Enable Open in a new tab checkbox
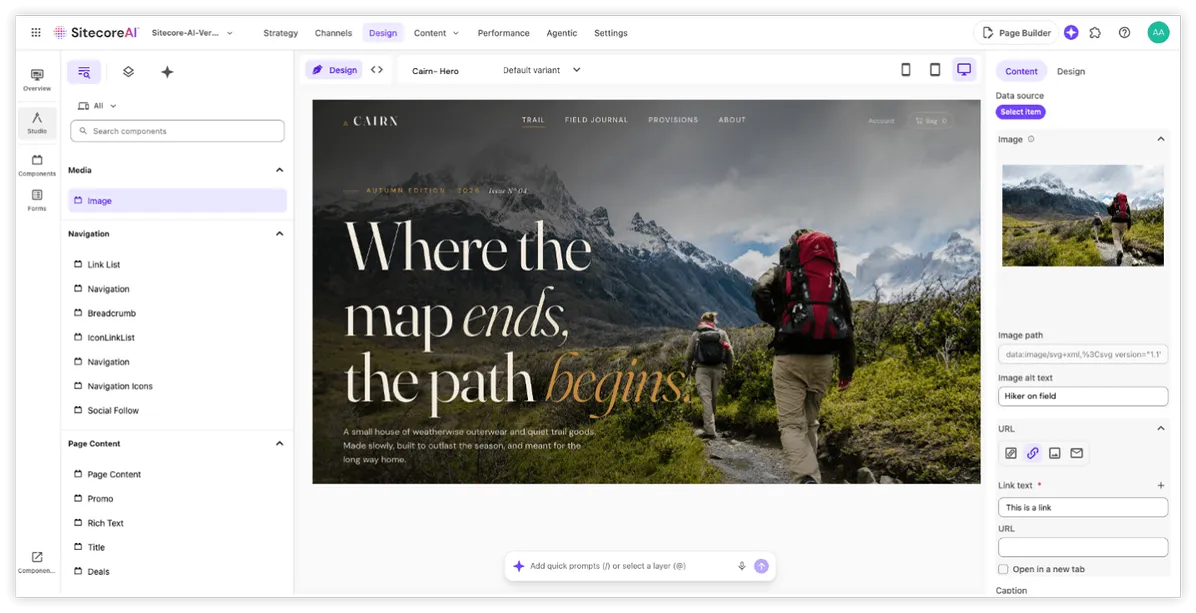Screen dimensions: 1196x613 pyautogui.click(x=1003, y=569)
